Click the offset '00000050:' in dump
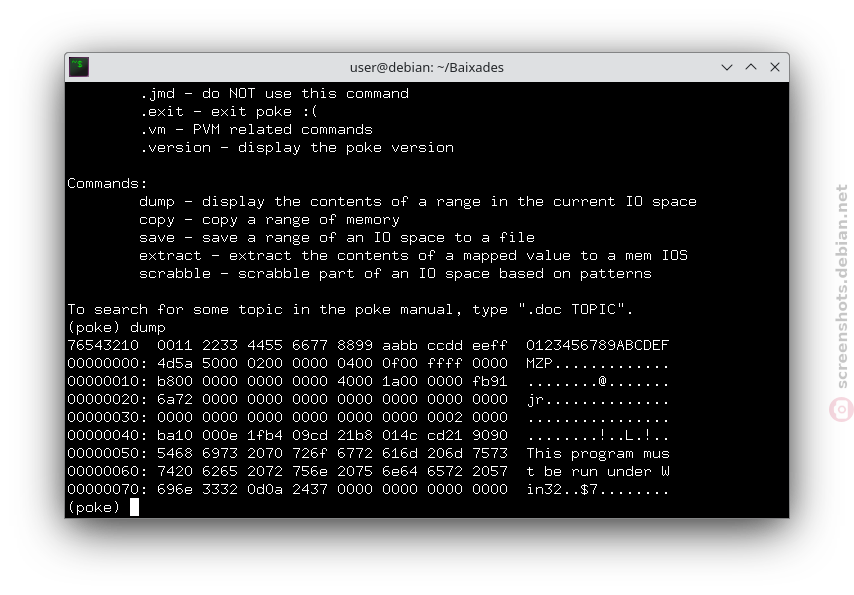The width and height of the screenshot is (854, 595). 107,453
